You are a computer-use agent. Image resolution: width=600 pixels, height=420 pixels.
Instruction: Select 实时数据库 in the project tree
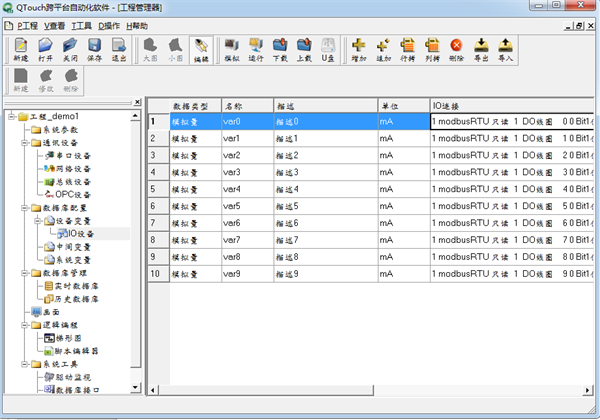click(x=76, y=286)
